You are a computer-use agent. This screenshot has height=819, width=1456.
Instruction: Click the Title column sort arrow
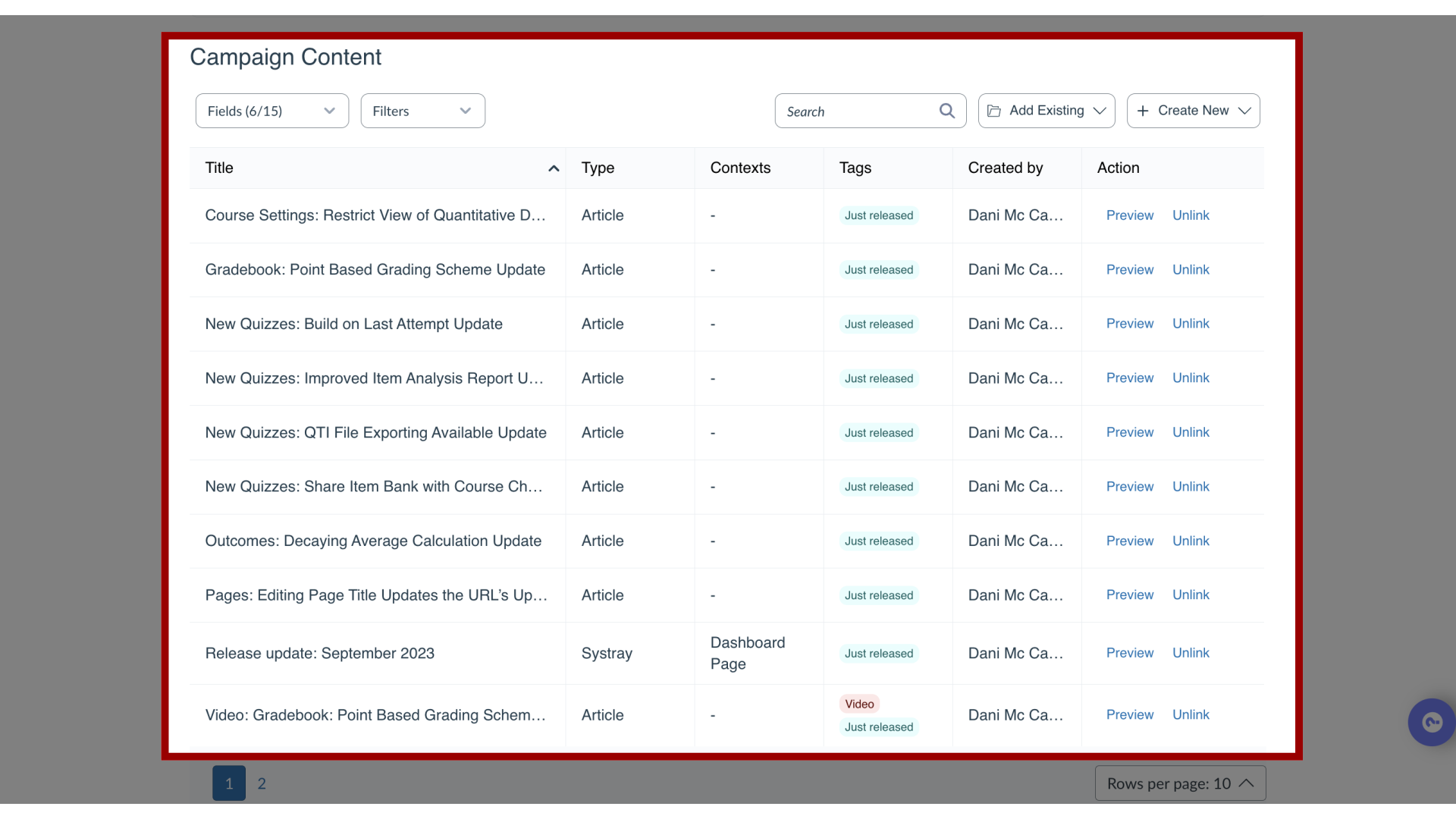point(554,167)
